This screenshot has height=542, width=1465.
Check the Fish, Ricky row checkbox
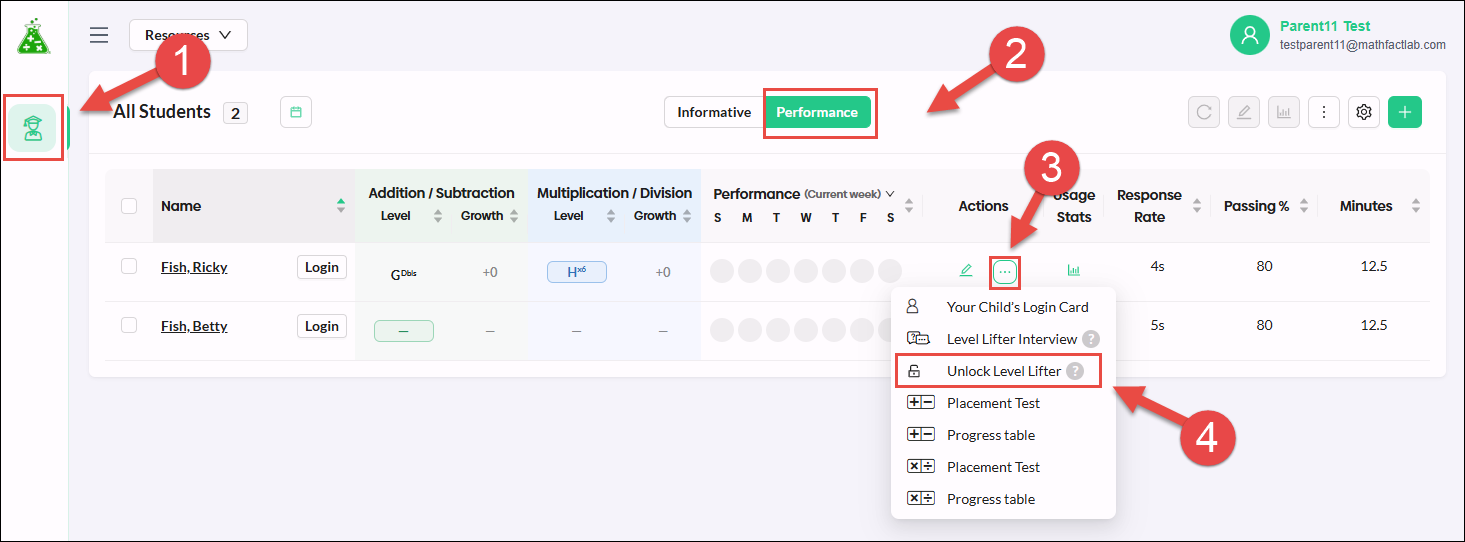pos(129,266)
